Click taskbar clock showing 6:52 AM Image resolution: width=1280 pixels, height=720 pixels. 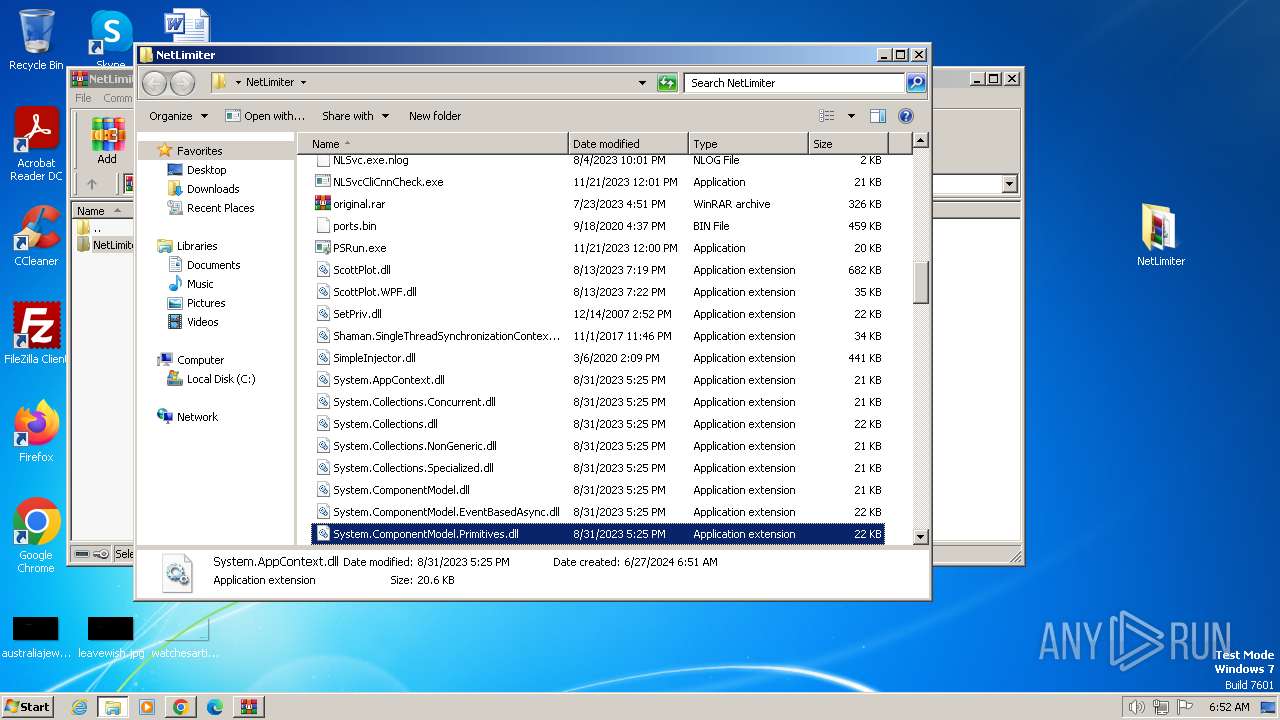click(1228, 707)
